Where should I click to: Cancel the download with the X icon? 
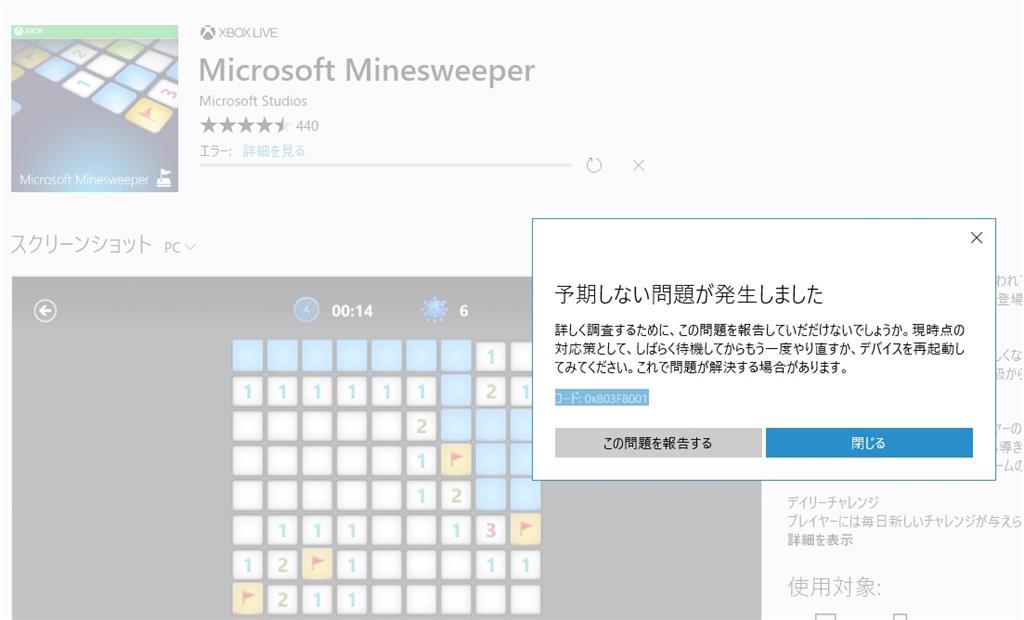[639, 165]
